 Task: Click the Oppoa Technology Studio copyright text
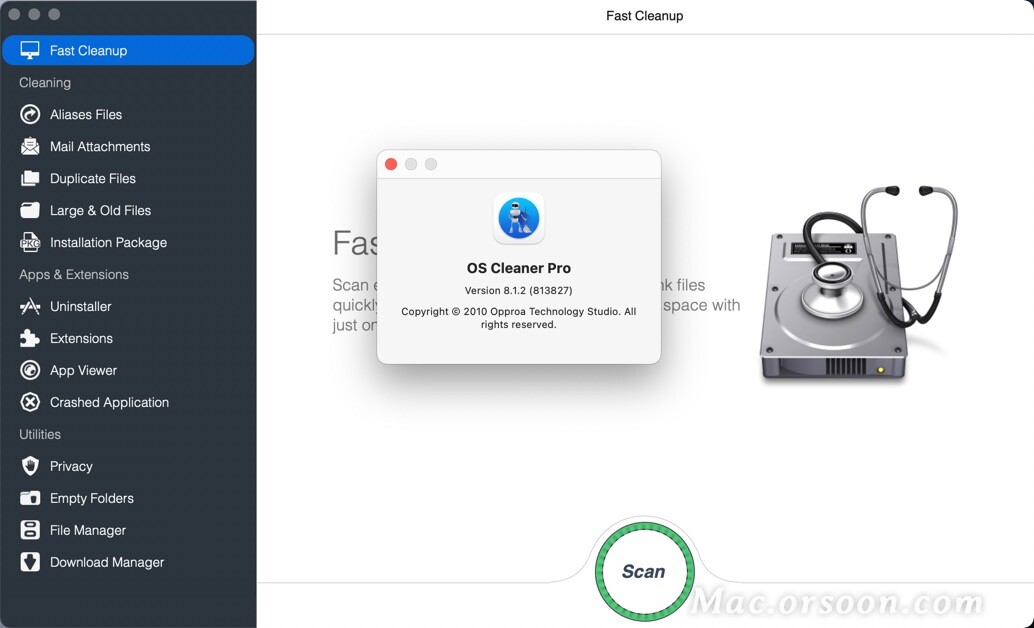pos(518,318)
